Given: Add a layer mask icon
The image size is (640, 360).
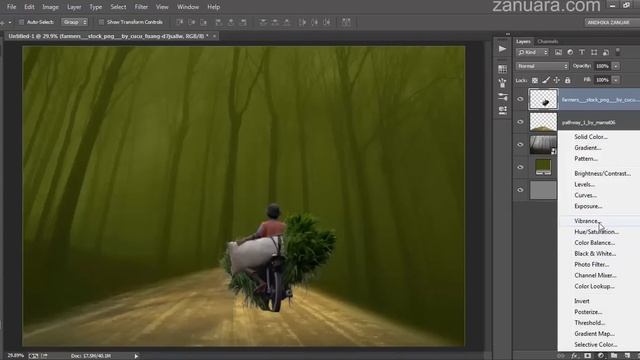Looking at the screenshot, I should click(587, 356).
